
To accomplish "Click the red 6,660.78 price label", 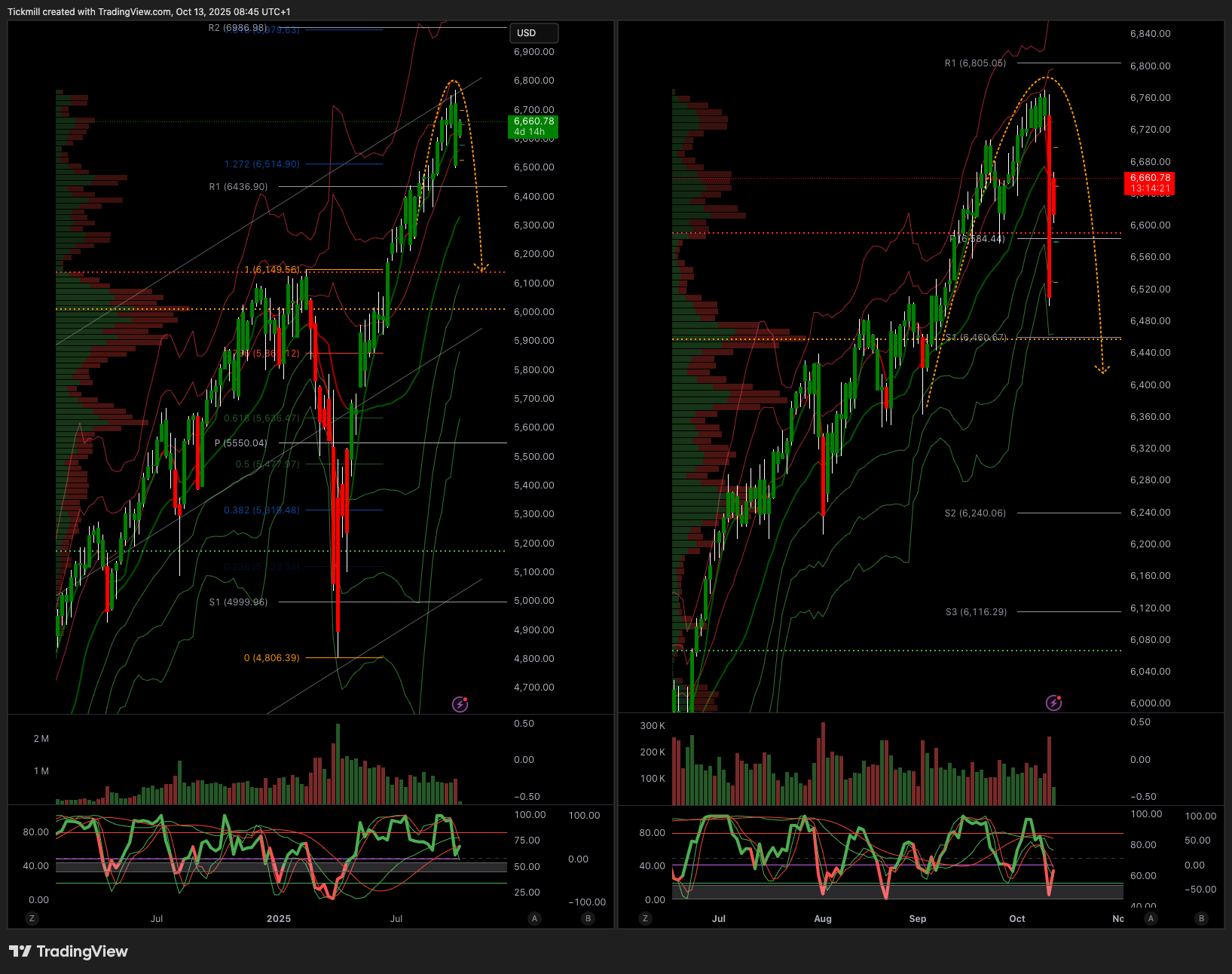I will point(1149,183).
